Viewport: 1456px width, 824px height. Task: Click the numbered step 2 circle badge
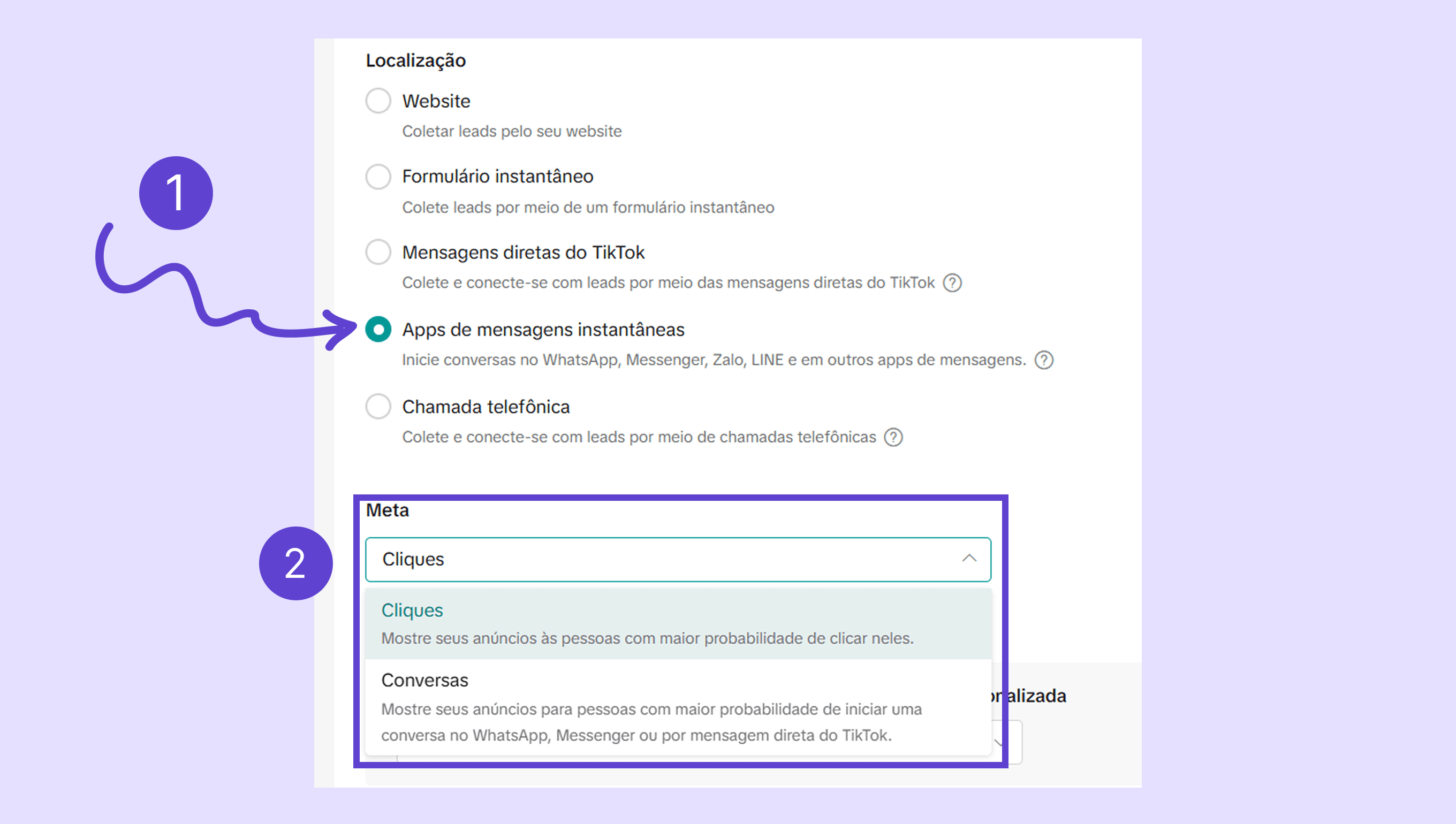[x=295, y=563]
